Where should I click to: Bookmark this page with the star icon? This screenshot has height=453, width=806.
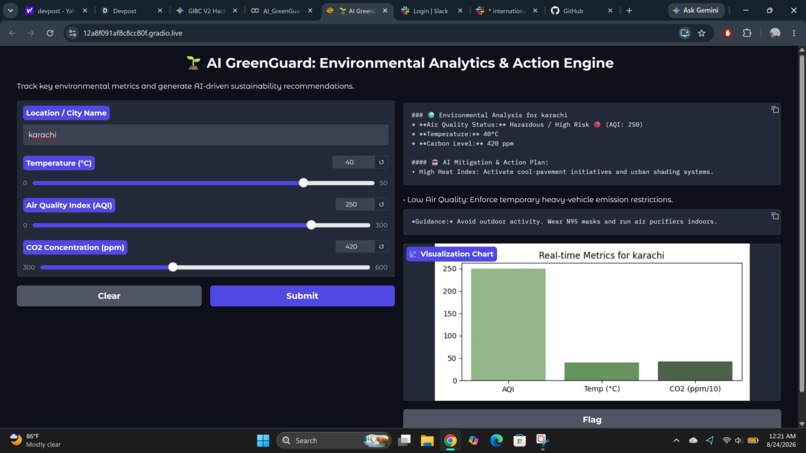point(702,33)
